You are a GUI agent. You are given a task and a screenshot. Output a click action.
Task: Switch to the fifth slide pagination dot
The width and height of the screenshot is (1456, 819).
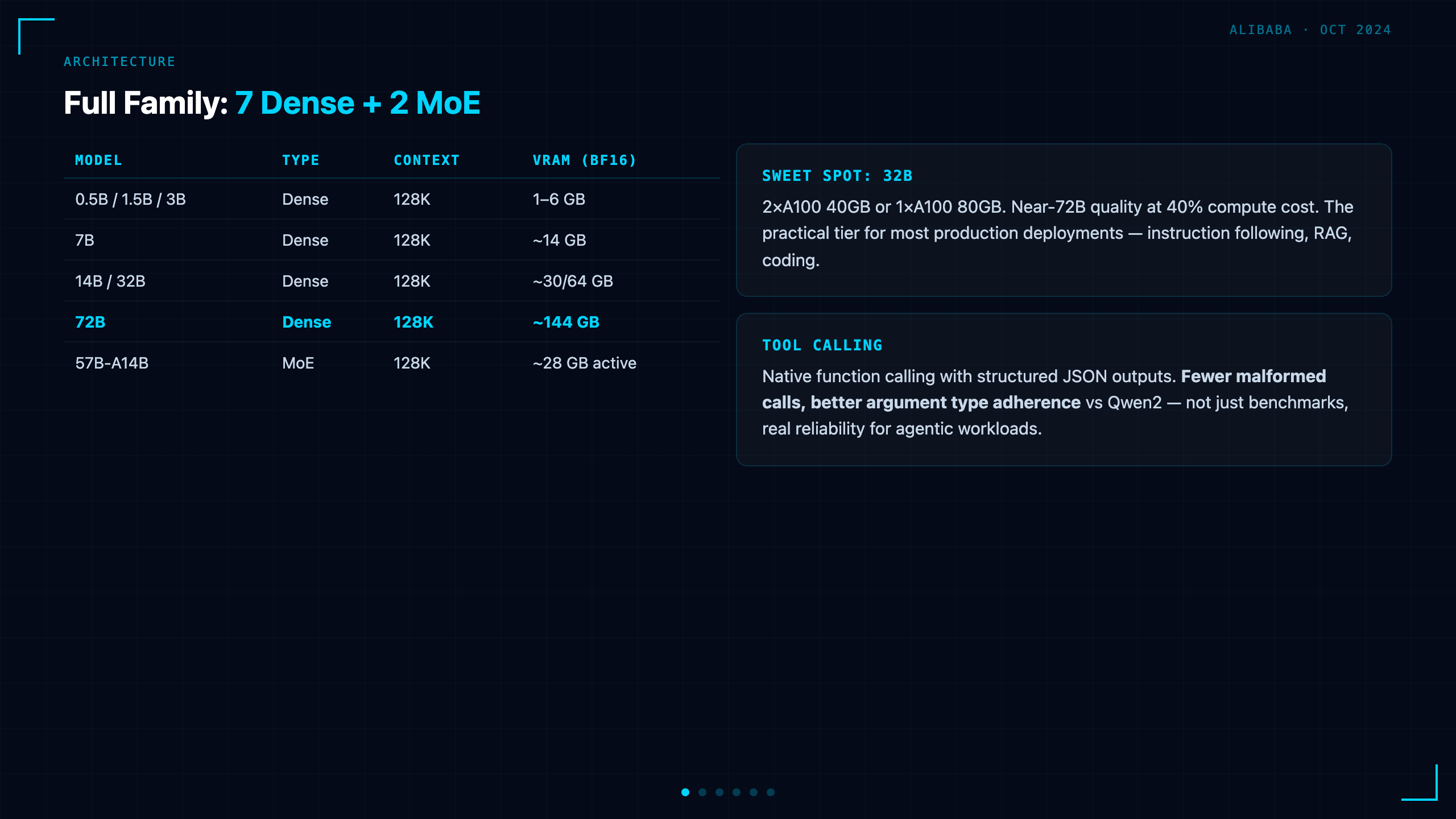point(754,792)
